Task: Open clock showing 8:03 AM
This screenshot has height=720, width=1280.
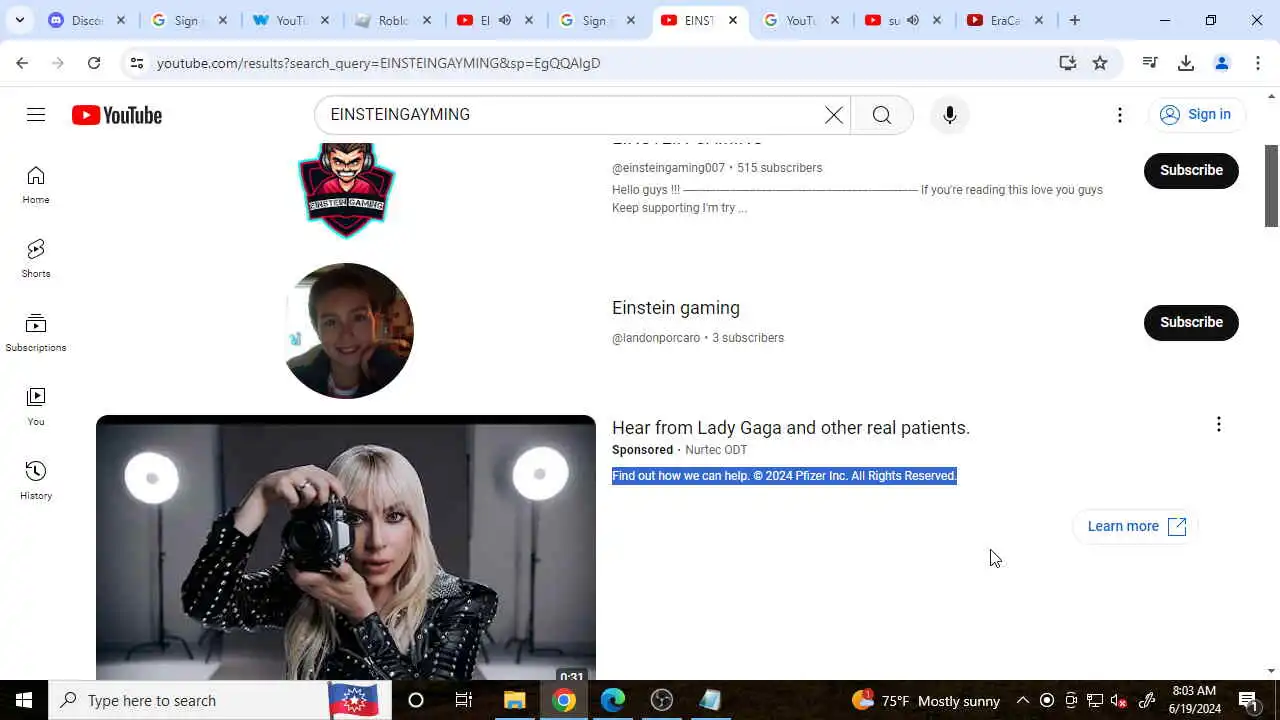Action: click(1194, 700)
